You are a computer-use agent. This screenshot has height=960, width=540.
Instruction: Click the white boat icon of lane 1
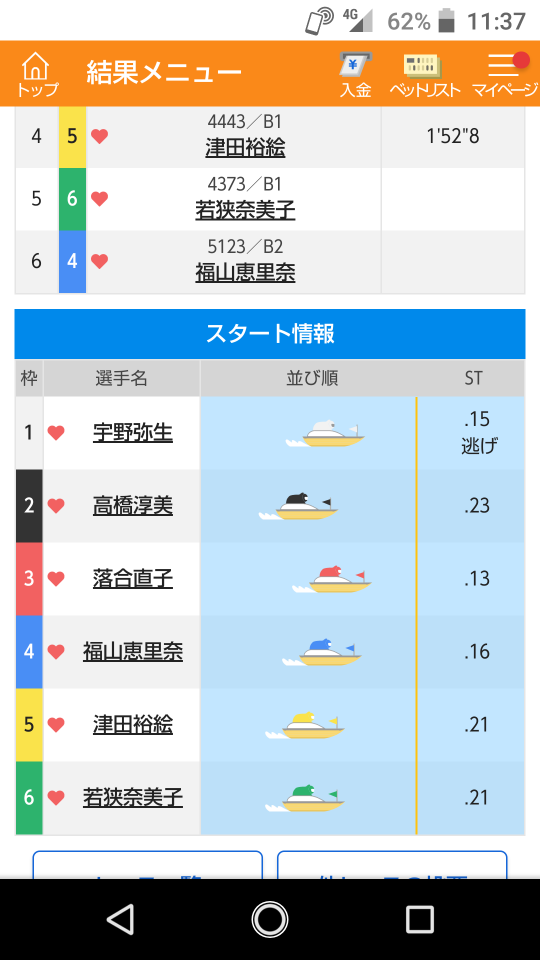(x=325, y=433)
